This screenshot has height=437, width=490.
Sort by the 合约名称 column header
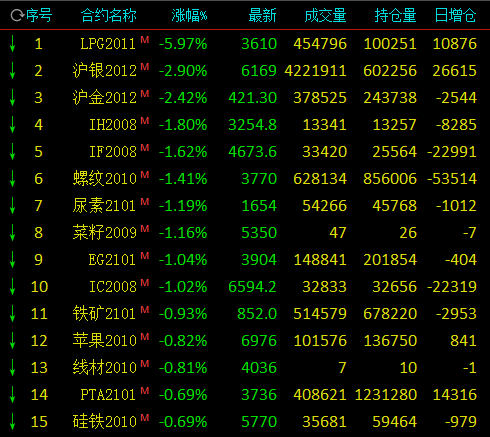pos(109,15)
